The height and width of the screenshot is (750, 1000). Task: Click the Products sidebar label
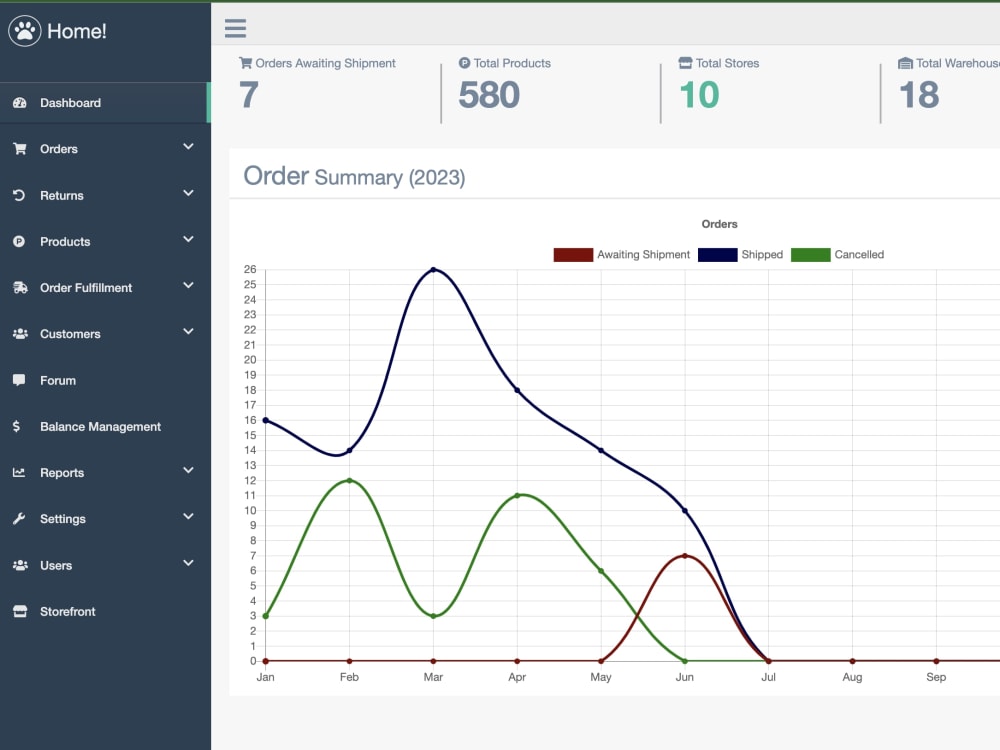(65, 242)
